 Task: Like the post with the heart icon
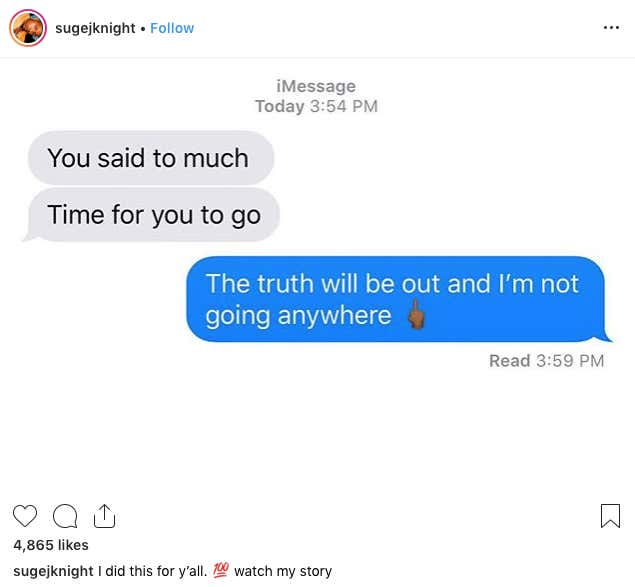coord(25,516)
